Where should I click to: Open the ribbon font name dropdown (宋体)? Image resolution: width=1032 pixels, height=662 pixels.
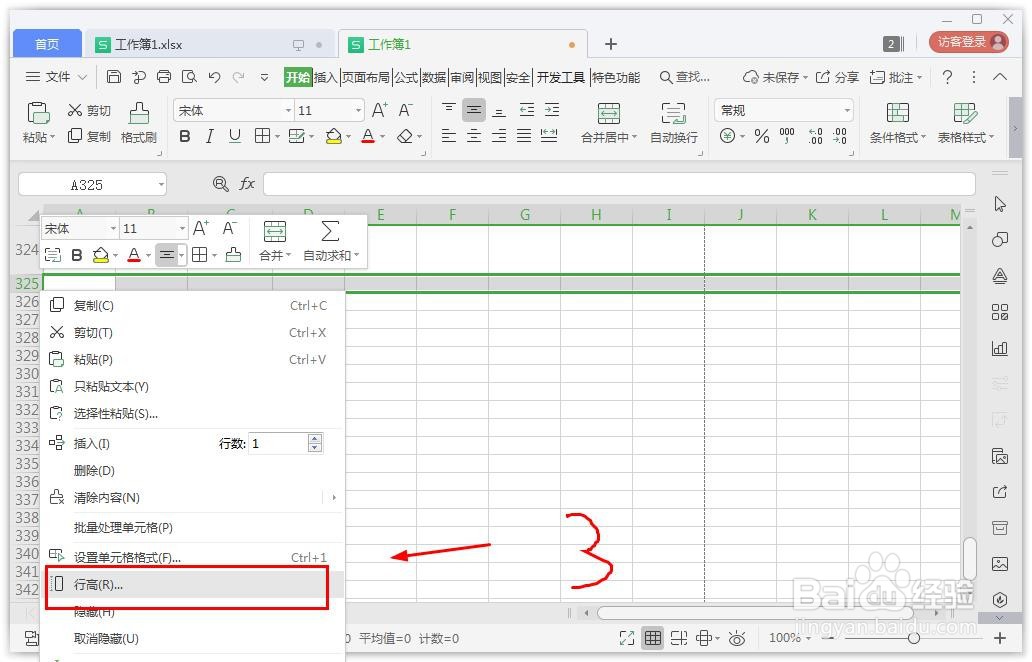pos(288,111)
